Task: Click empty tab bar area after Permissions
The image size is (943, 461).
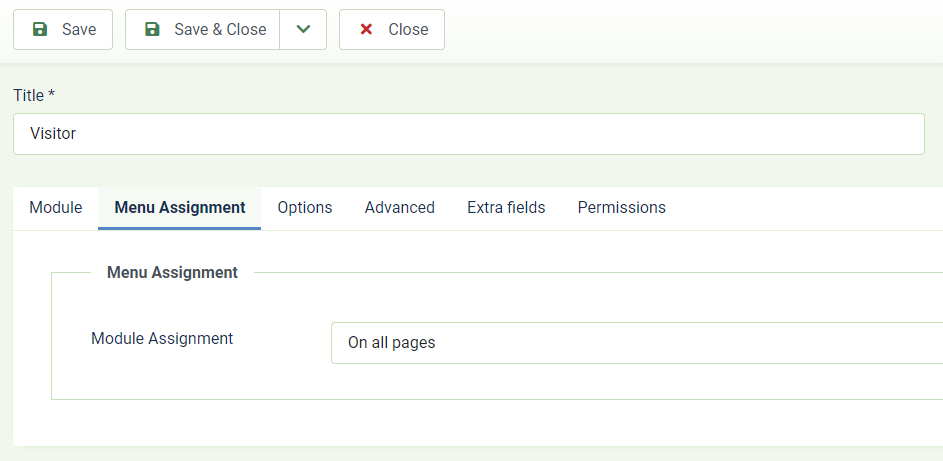Action: coord(812,208)
